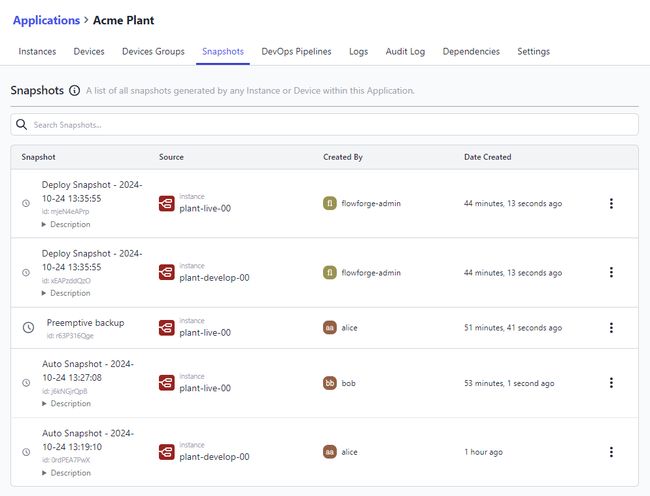Click the Acme Plant breadcrumb title

coord(124,20)
